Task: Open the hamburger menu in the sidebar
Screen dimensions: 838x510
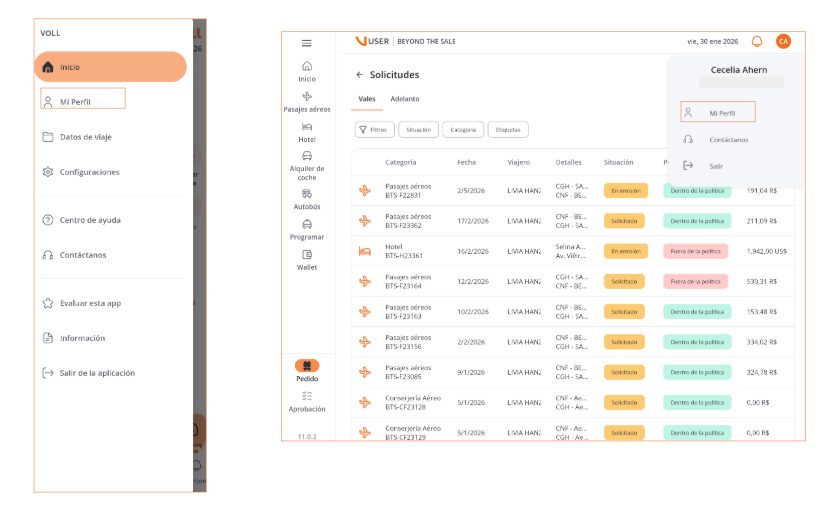Action: pyautogui.click(x=306, y=43)
